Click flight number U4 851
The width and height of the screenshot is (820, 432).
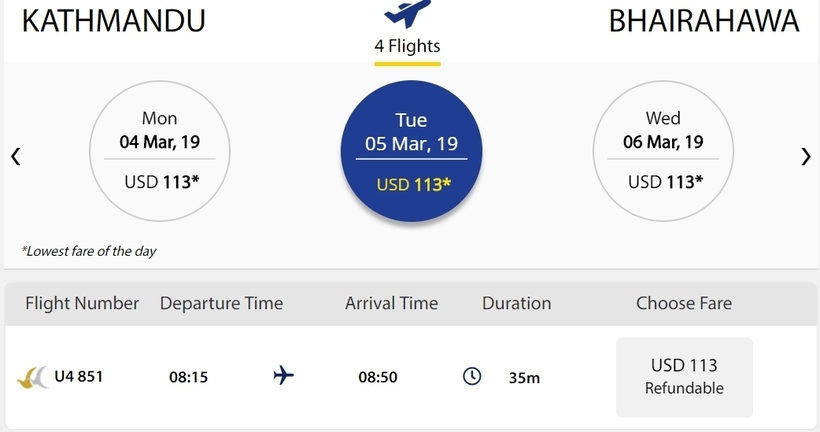tap(78, 377)
